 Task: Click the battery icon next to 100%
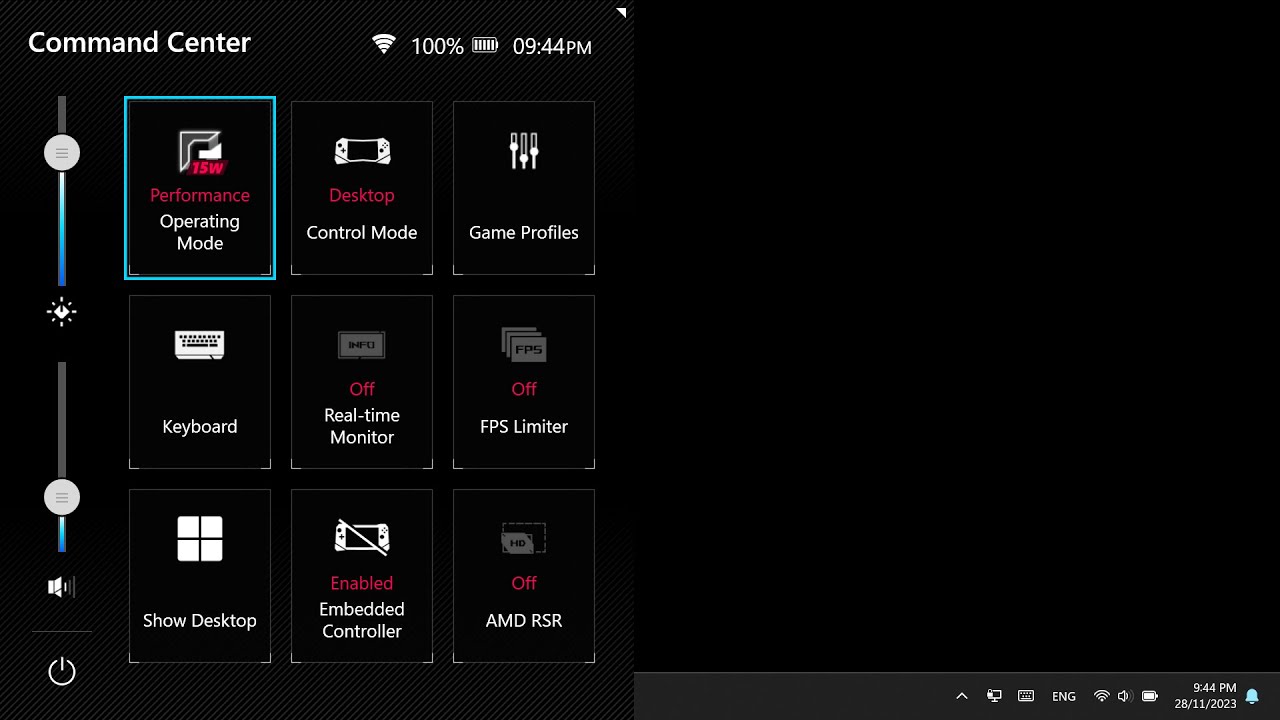485,44
